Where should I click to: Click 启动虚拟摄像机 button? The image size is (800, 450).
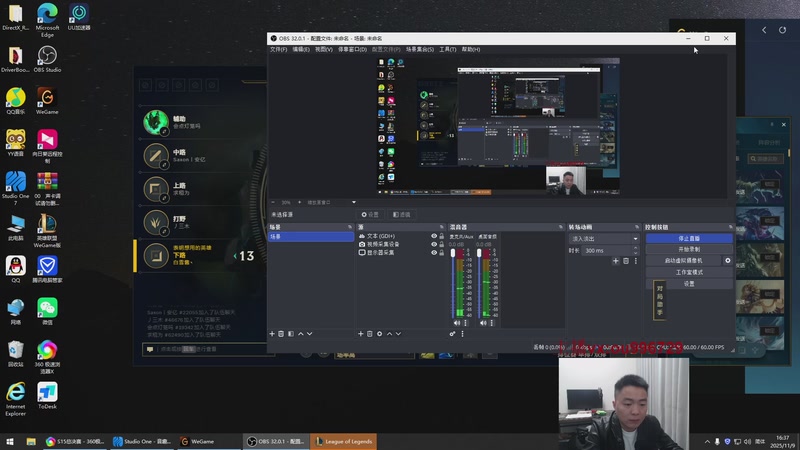pos(684,261)
